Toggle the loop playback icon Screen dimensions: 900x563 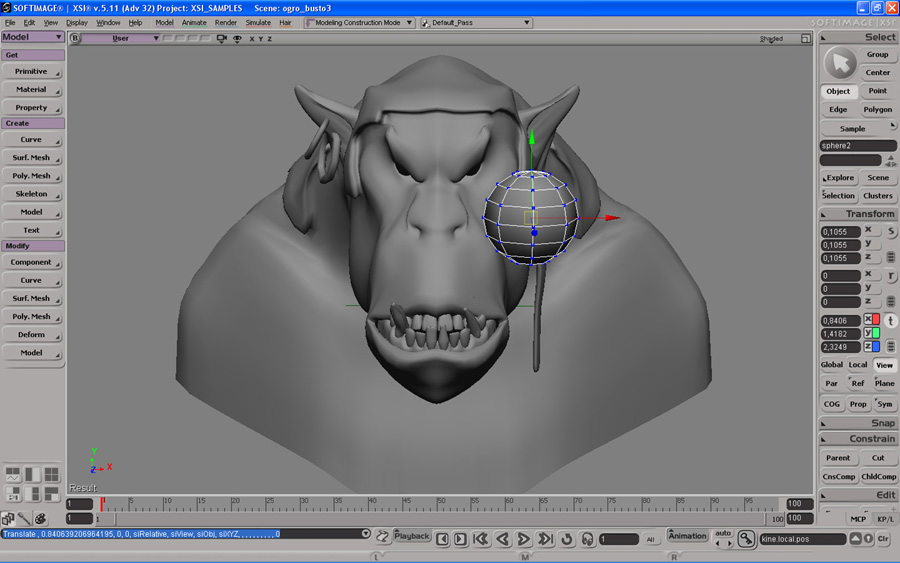click(x=567, y=539)
